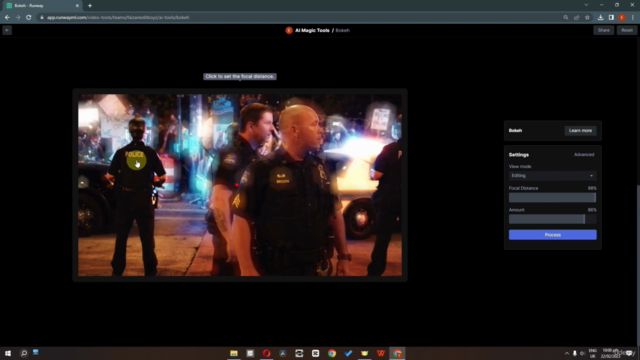Show hidden system tray icons chevron
The height and width of the screenshot is (360, 640).
point(567,353)
